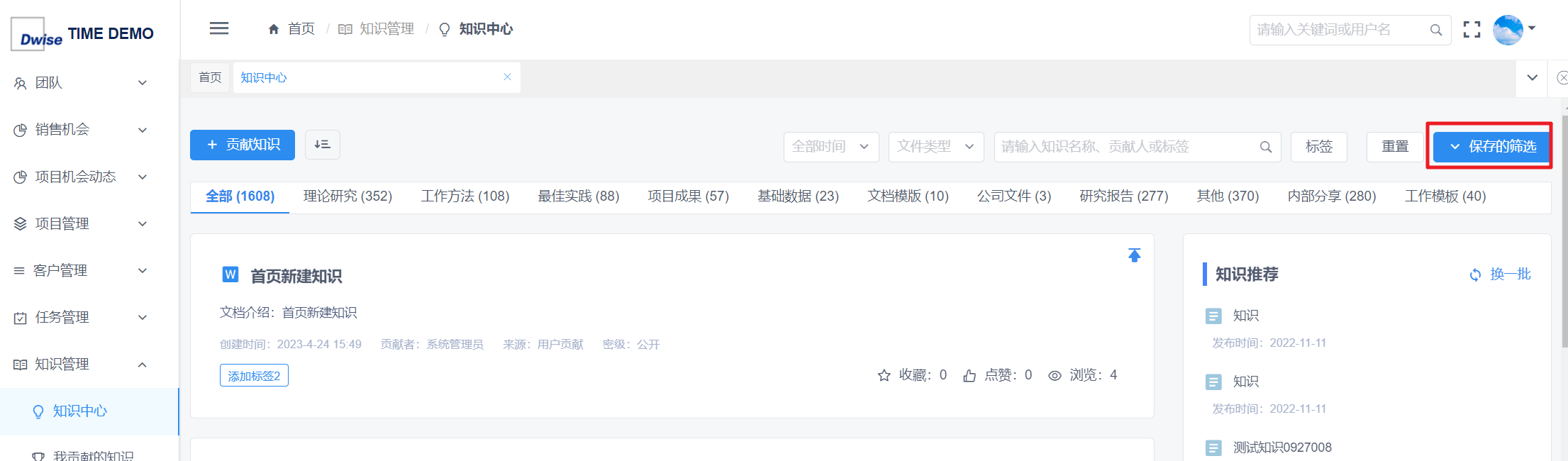This screenshot has height=461, width=1568.
Task: Click the pin-to-top arrow on the first card
Action: click(x=1135, y=255)
